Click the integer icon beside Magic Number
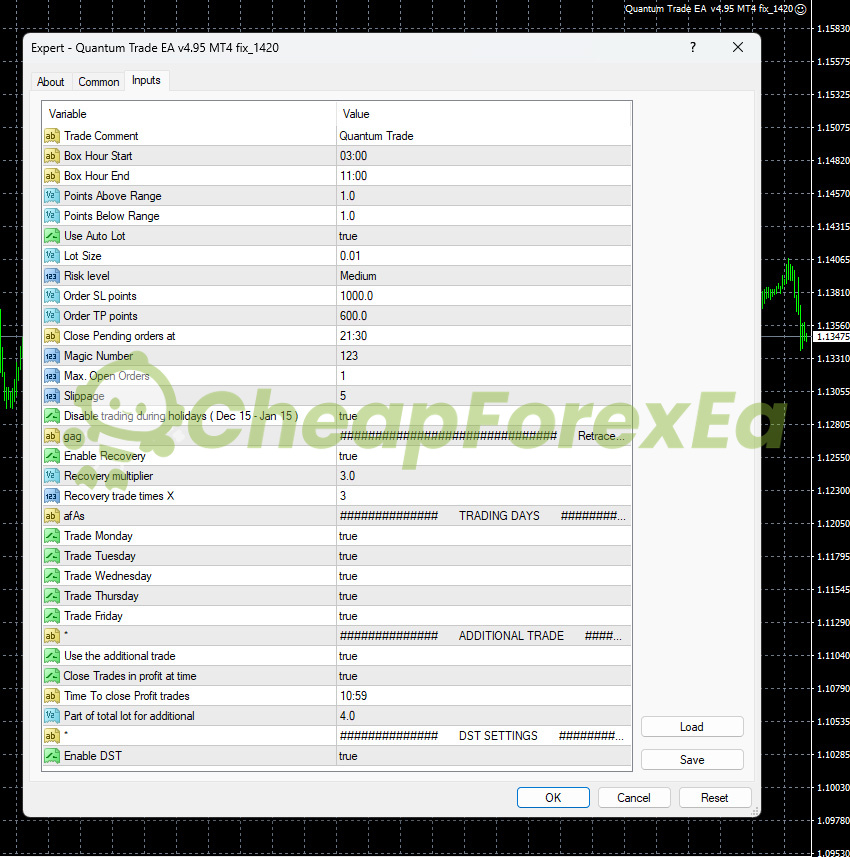 [x=51, y=356]
